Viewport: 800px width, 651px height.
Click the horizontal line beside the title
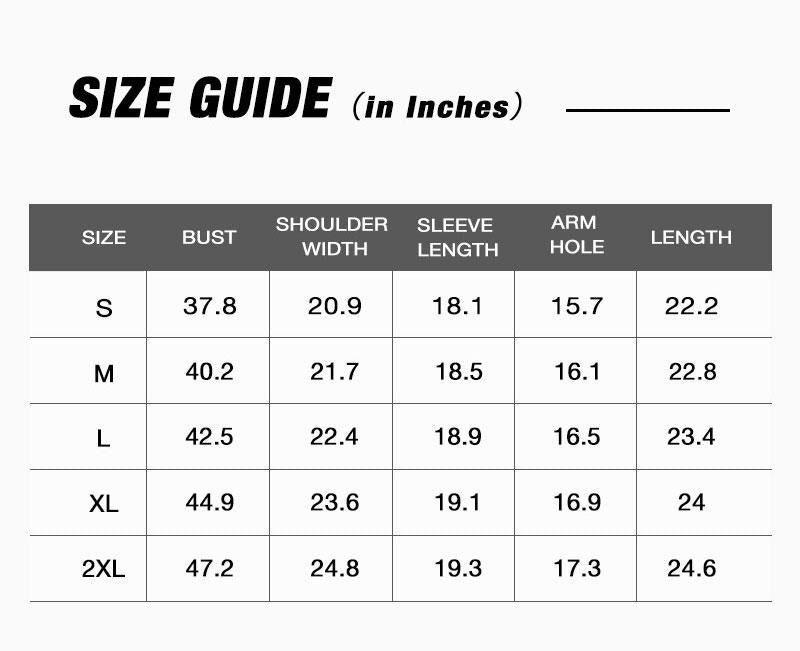(648, 110)
